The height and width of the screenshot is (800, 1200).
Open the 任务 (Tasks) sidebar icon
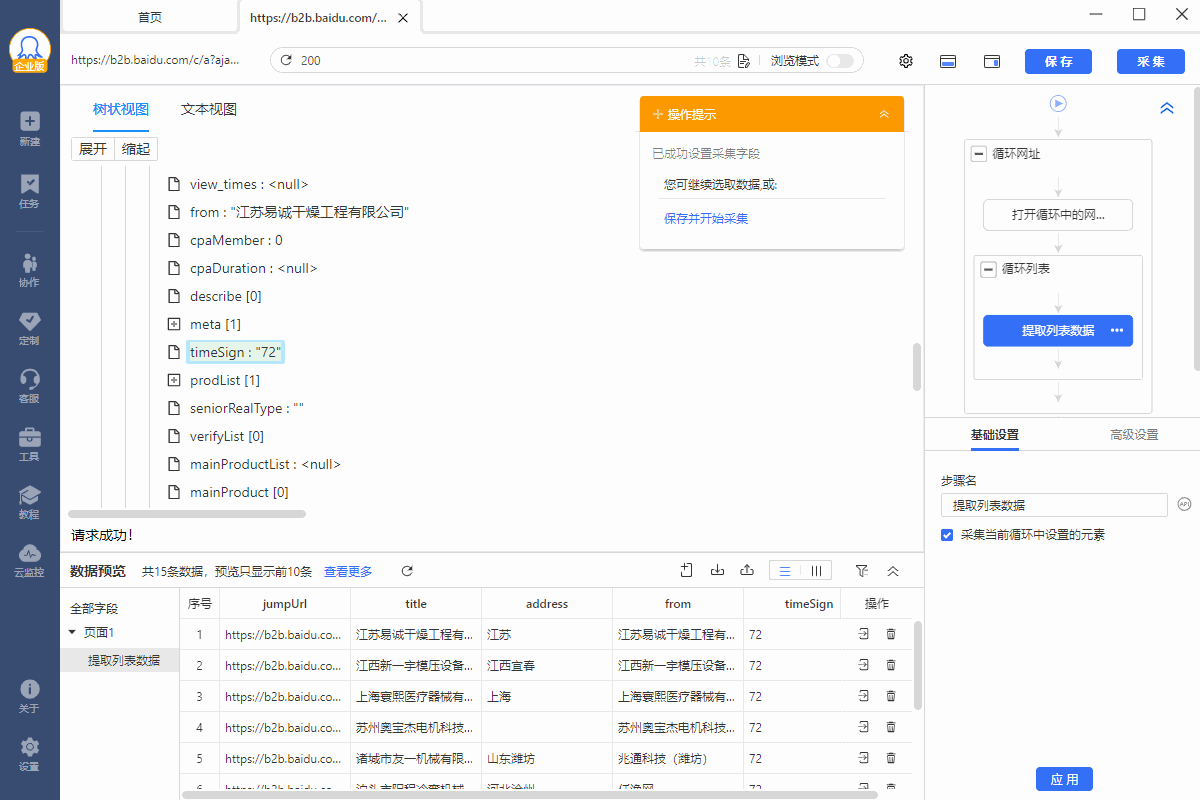click(x=29, y=191)
